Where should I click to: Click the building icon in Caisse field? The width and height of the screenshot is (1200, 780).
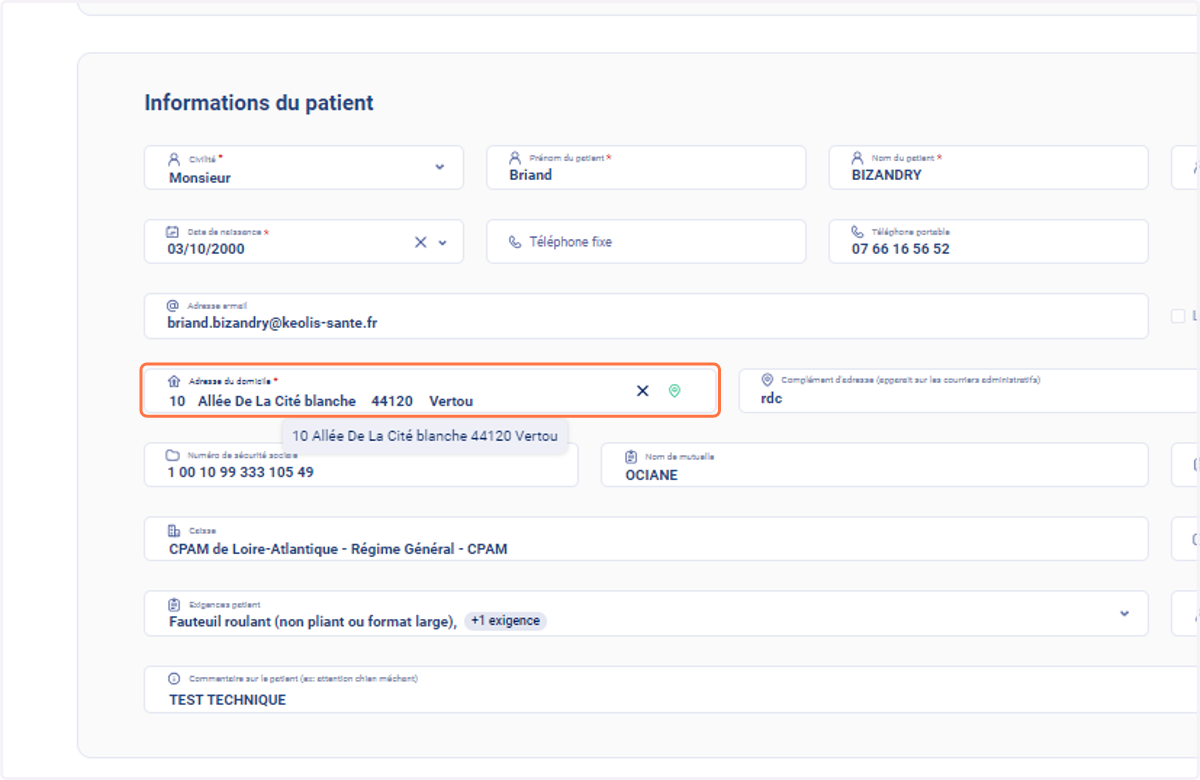(174, 530)
